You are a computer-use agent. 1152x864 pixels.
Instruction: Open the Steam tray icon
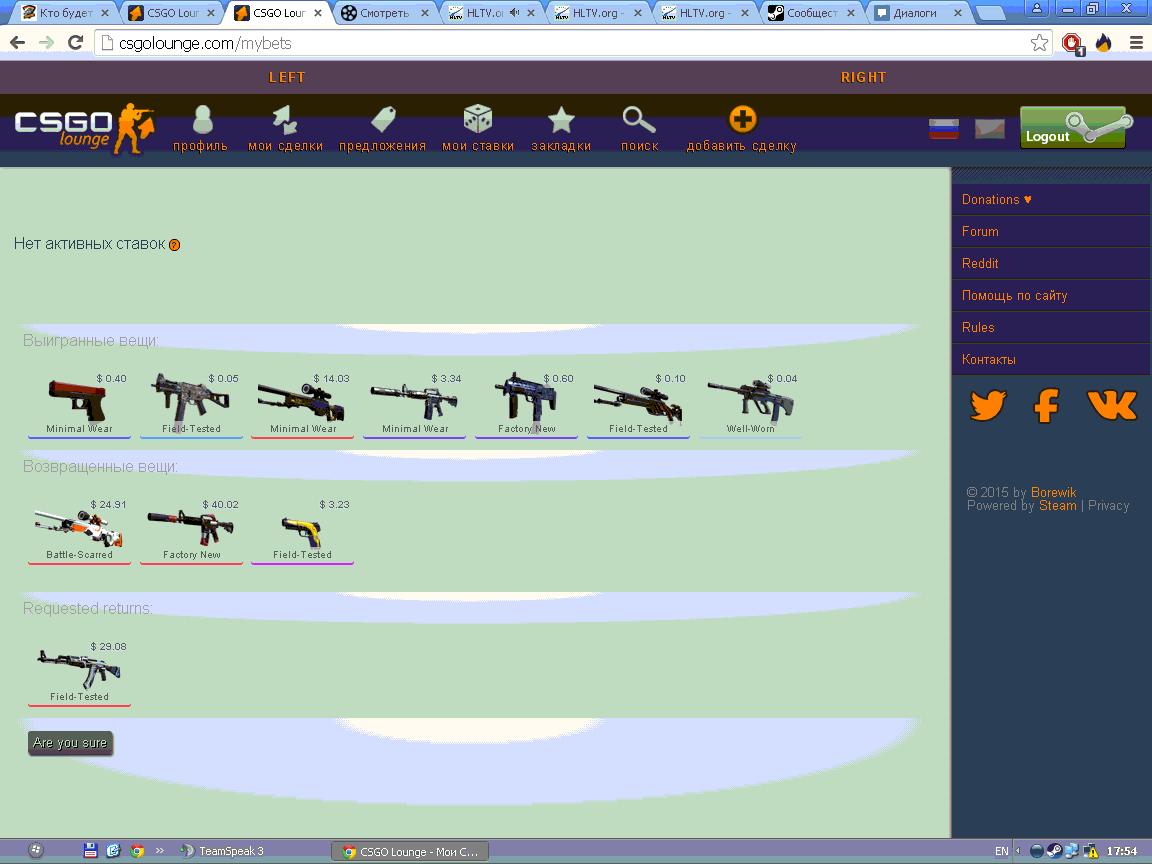[1054, 851]
